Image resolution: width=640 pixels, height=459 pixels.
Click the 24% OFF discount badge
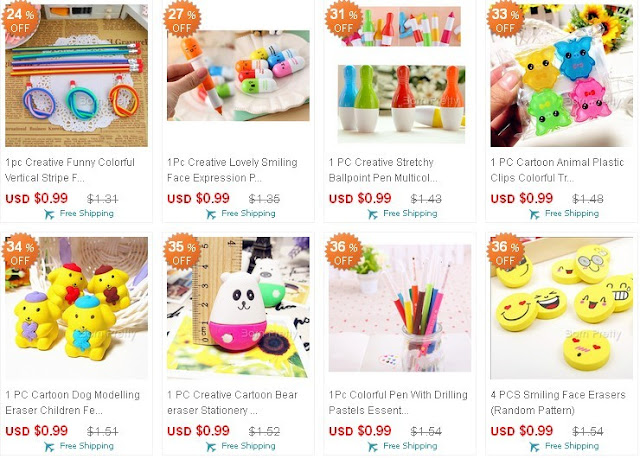(x=20, y=20)
